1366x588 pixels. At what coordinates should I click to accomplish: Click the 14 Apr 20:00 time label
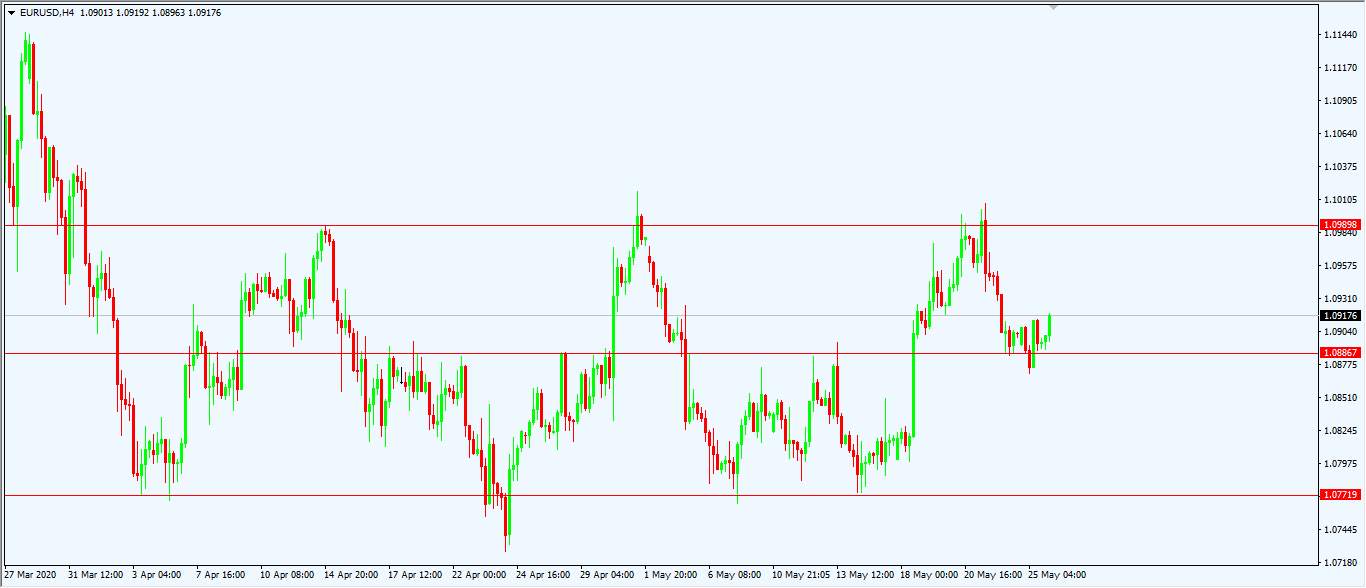click(352, 575)
